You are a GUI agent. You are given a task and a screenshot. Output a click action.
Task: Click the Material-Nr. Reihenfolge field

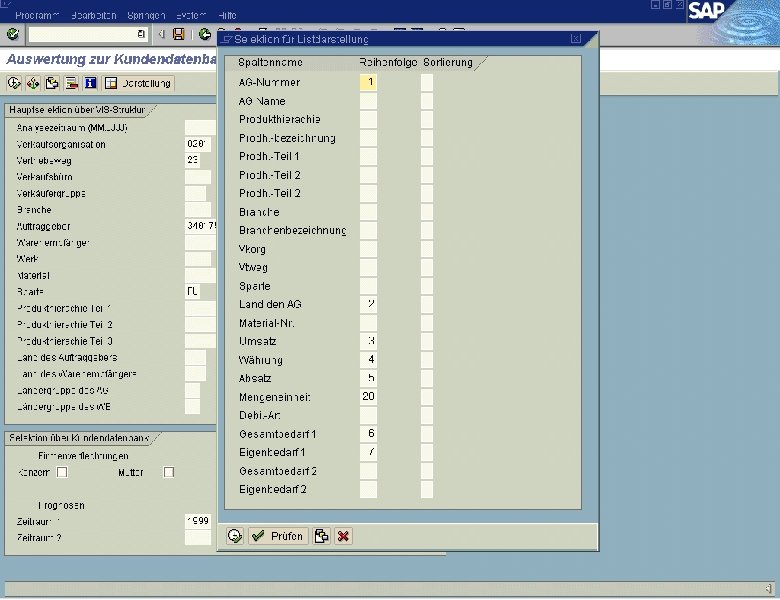tap(368, 323)
